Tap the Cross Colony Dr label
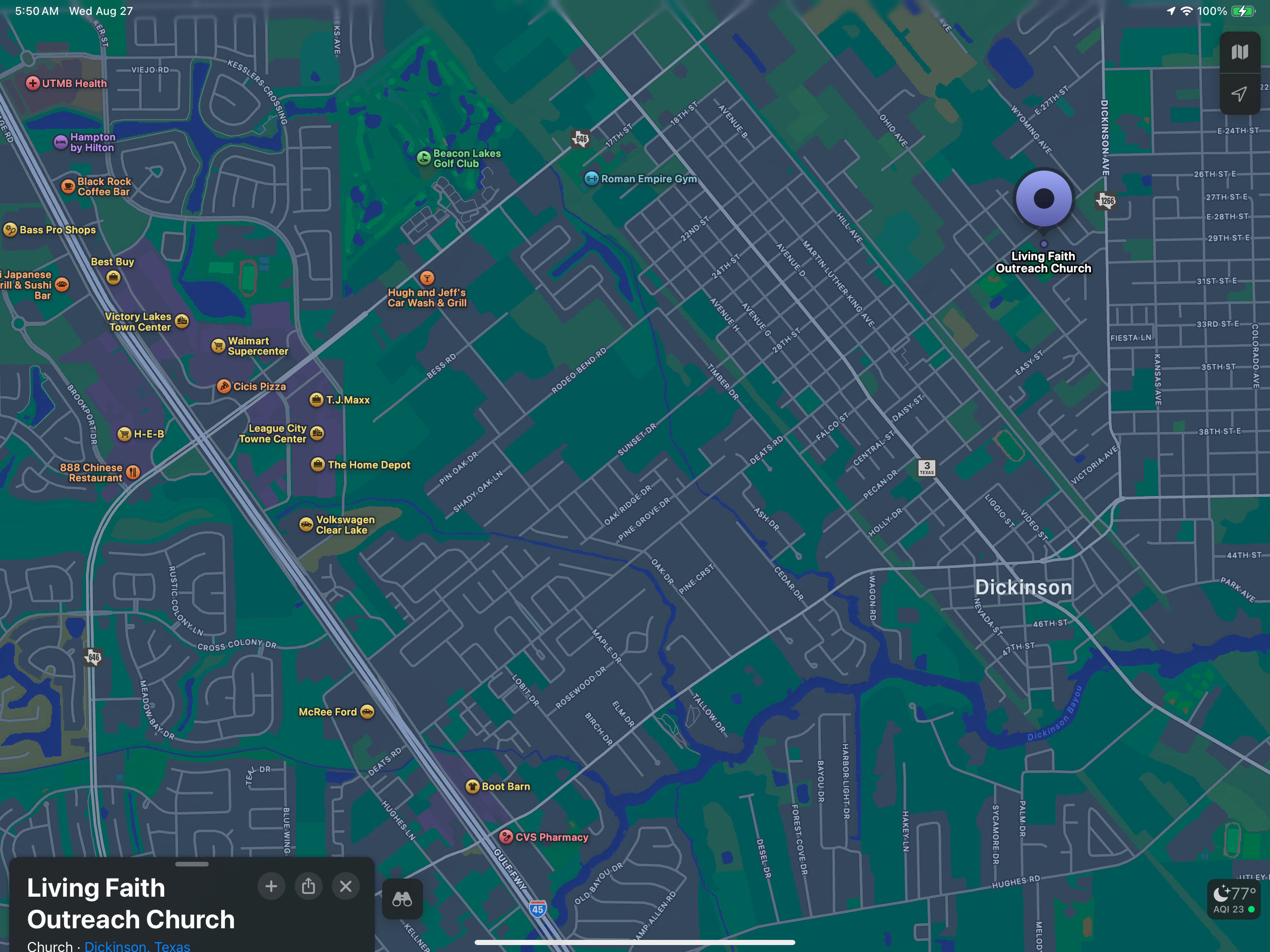1270x952 pixels. 237,644
